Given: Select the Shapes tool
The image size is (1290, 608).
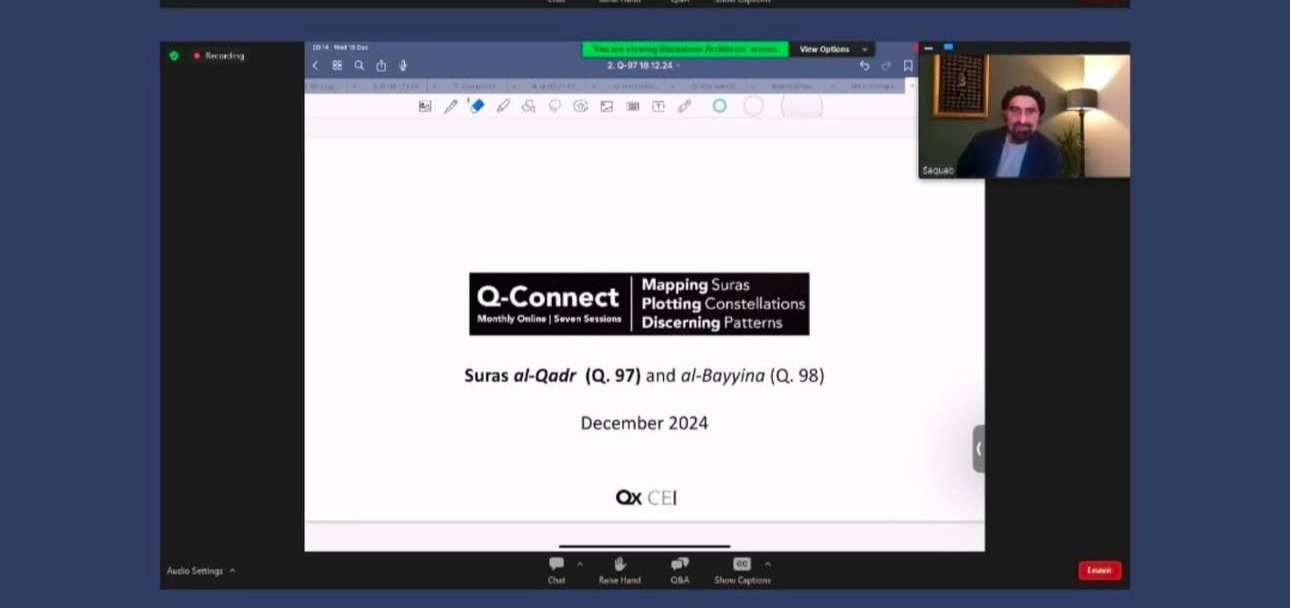Looking at the screenshot, I should click(529, 106).
